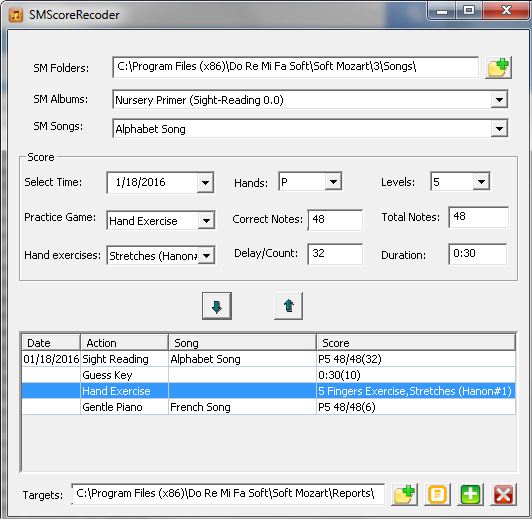
Task: Browse for SM Folders with folder icon
Action: click(x=498, y=68)
